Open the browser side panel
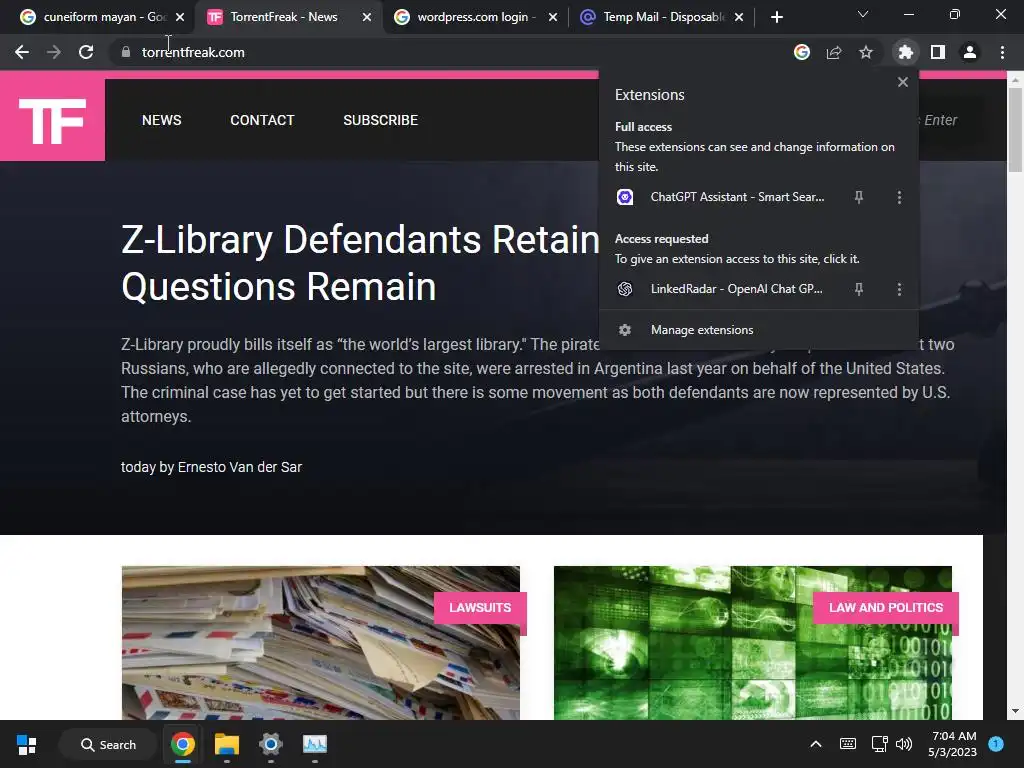 938,52
